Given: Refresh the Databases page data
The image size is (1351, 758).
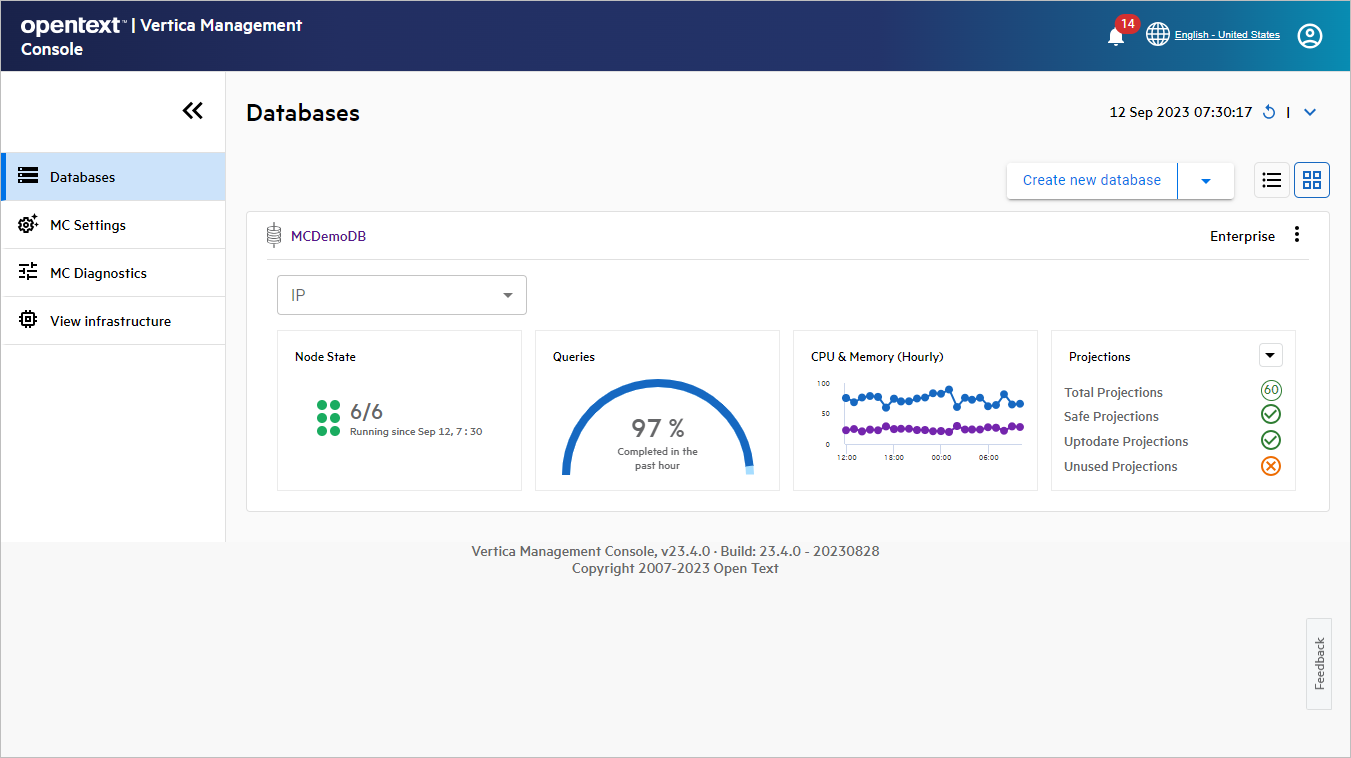Looking at the screenshot, I should 1269,112.
